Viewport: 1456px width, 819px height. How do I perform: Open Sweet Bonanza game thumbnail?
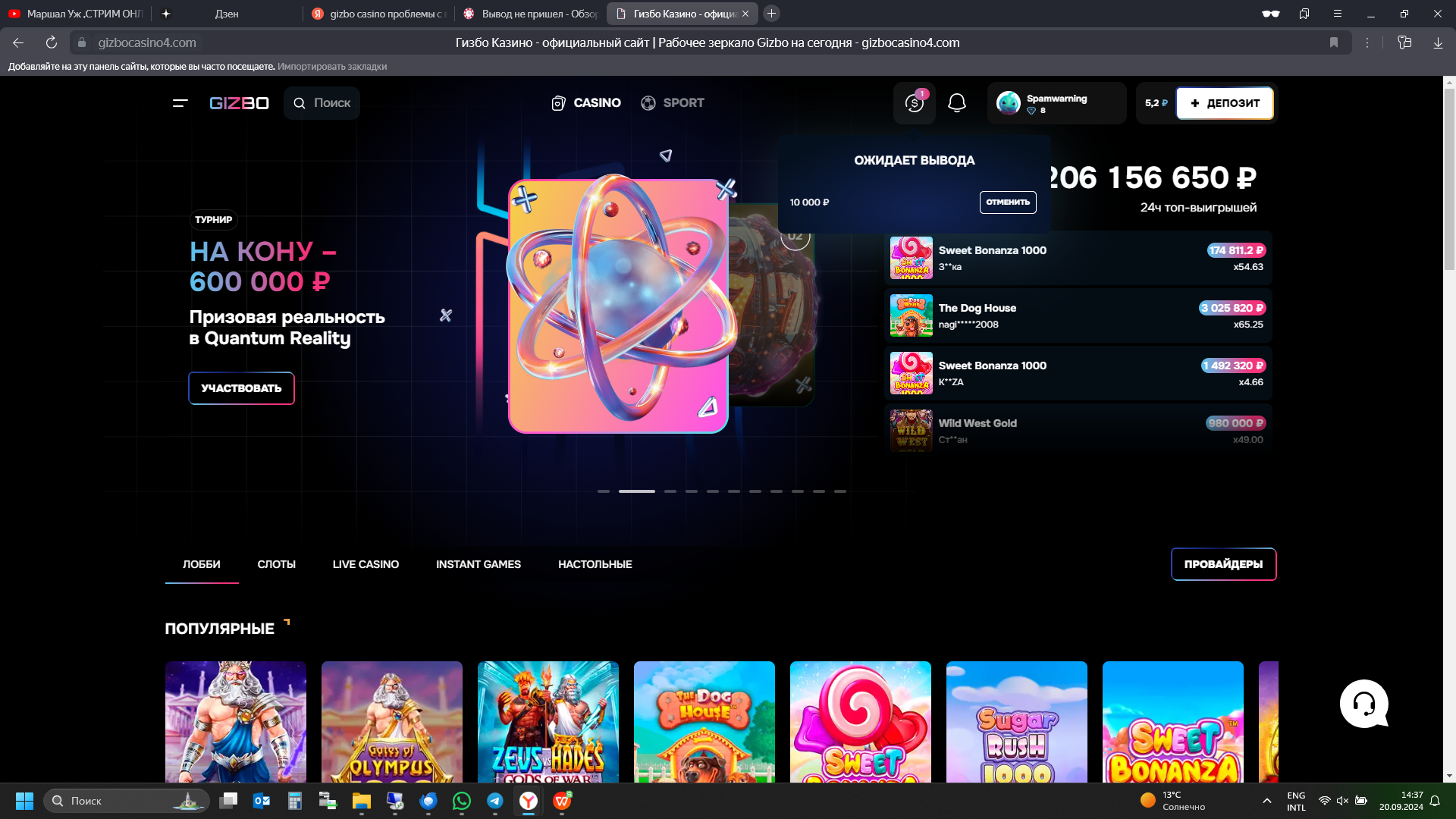(1173, 722)
